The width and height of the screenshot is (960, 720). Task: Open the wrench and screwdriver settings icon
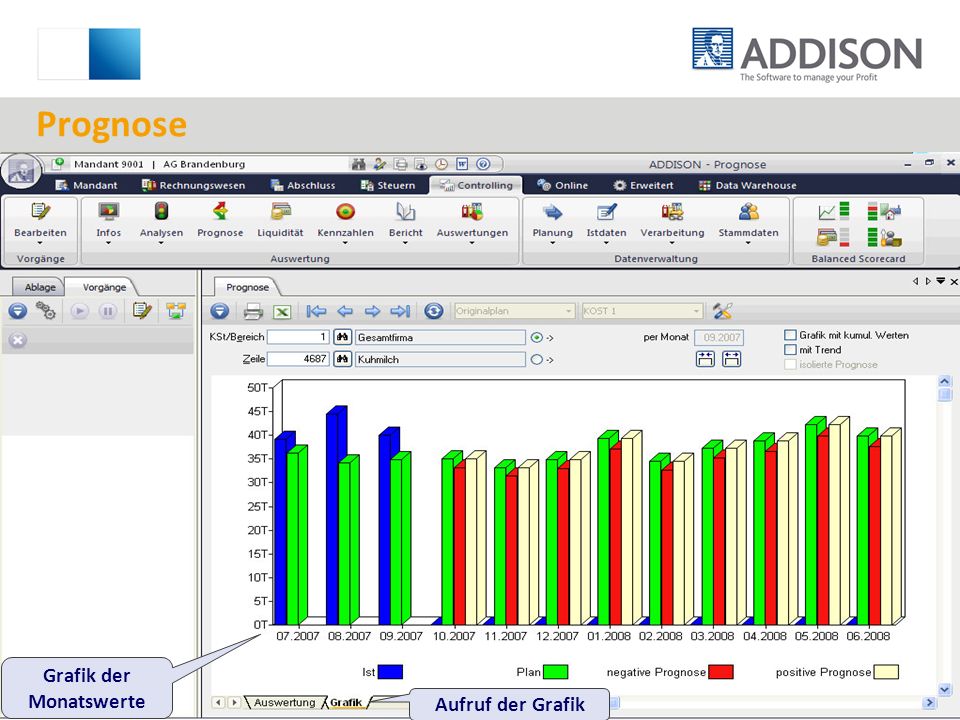pyautogui.click(x=722, y=311)
